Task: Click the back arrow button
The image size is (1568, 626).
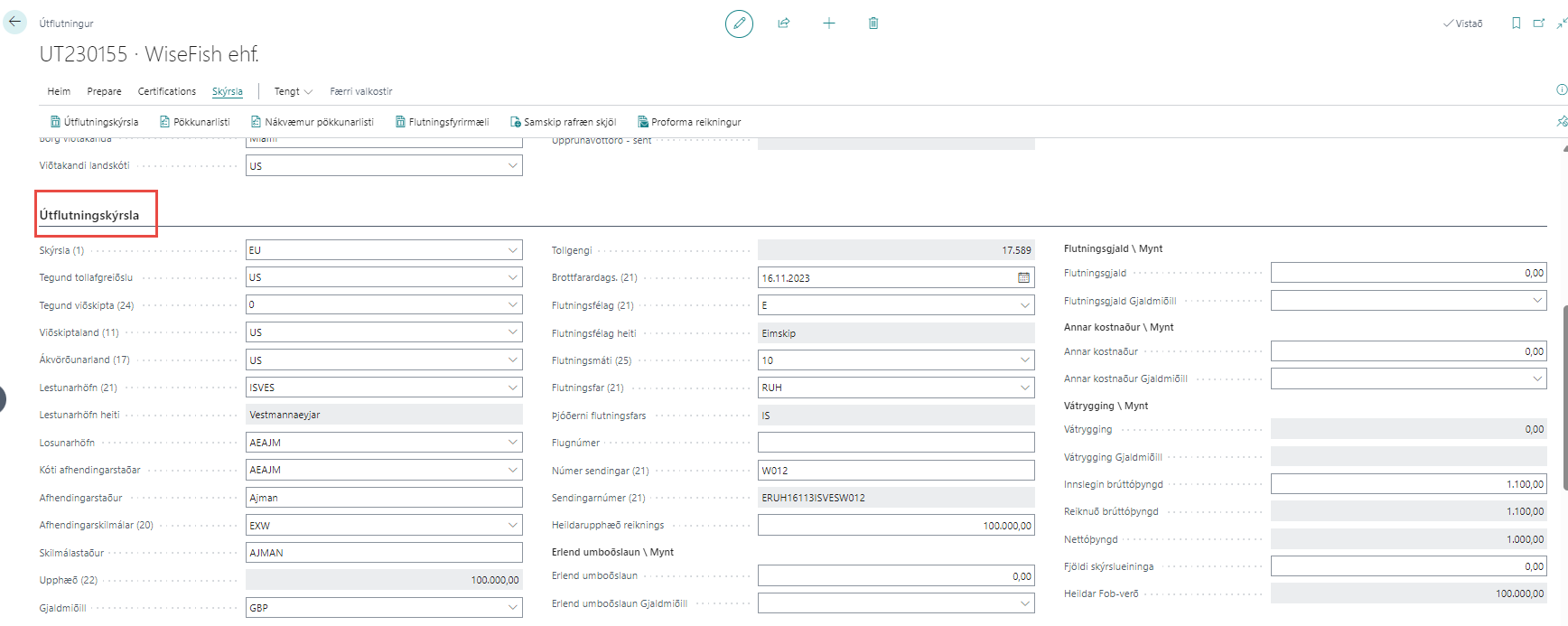Action: coord(15,23)
